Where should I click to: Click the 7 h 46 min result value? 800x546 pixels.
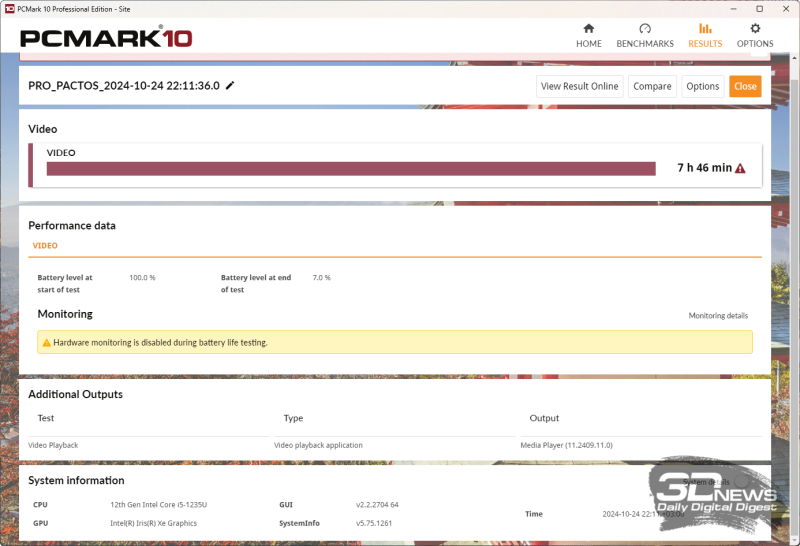[x=704, y=168]
